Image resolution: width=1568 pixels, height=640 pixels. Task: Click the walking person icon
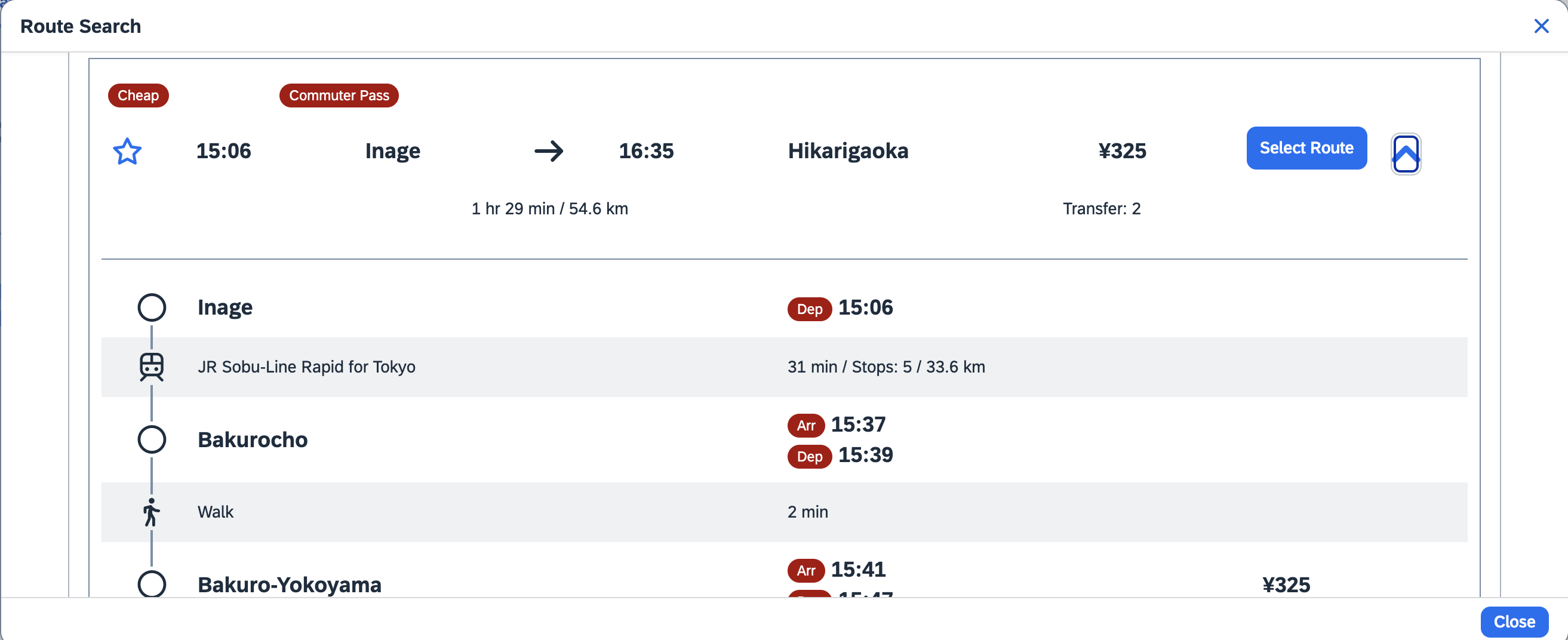(x=151, y=512)
